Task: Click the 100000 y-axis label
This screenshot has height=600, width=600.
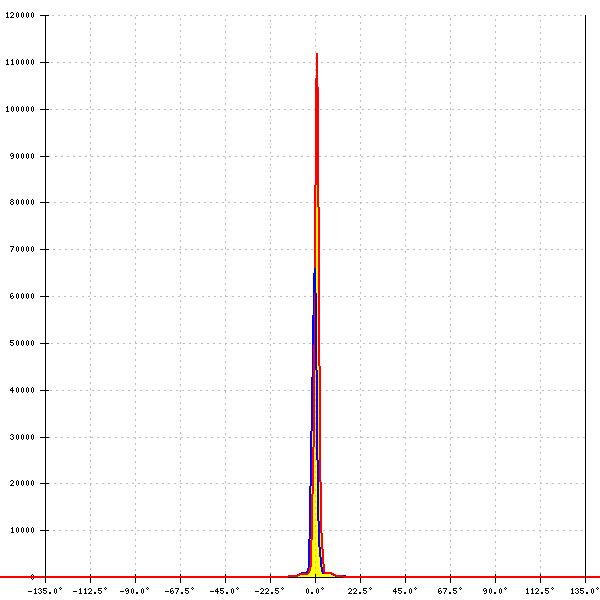Action: click(20, 109)
